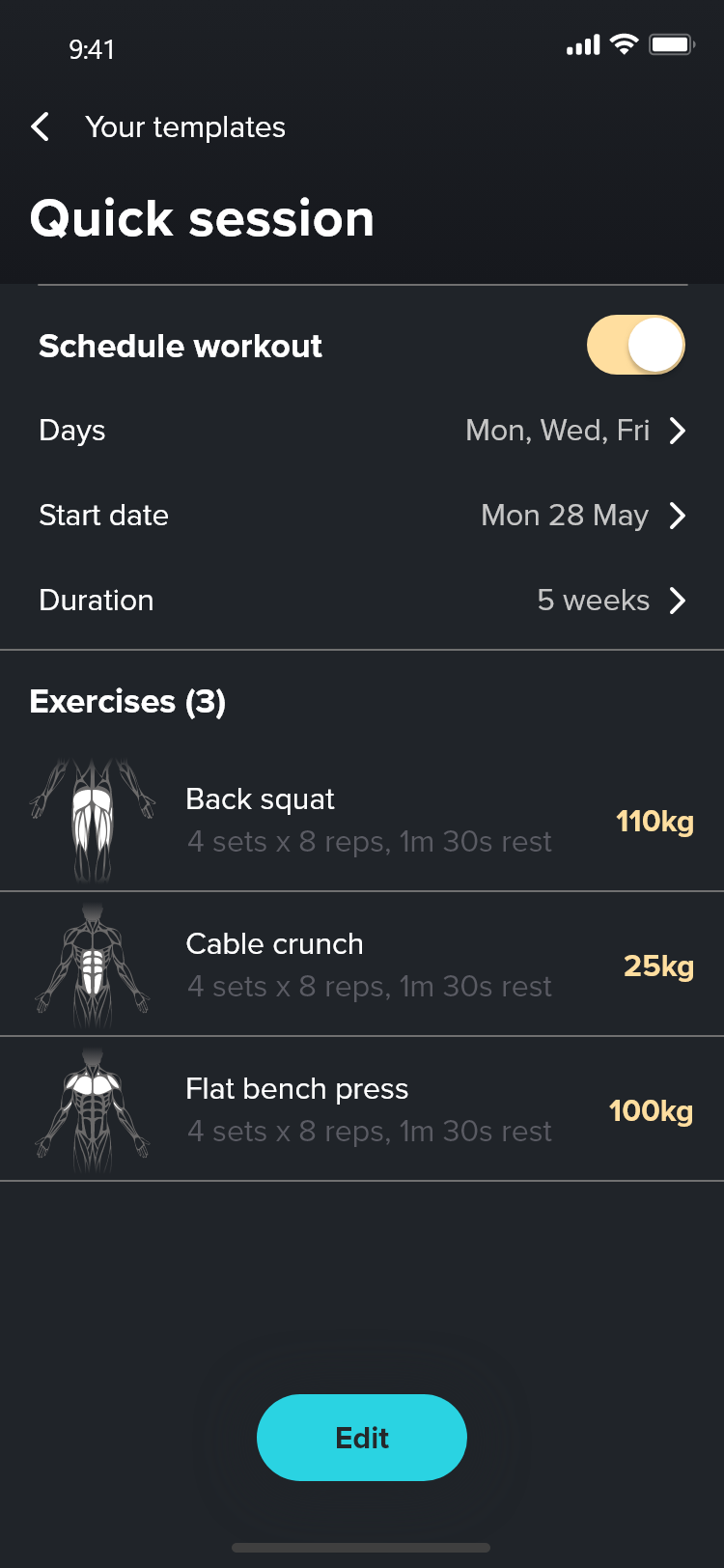724x1568 pixels.
Task: Tap the battery status icon
Action: tap(672, 44)
